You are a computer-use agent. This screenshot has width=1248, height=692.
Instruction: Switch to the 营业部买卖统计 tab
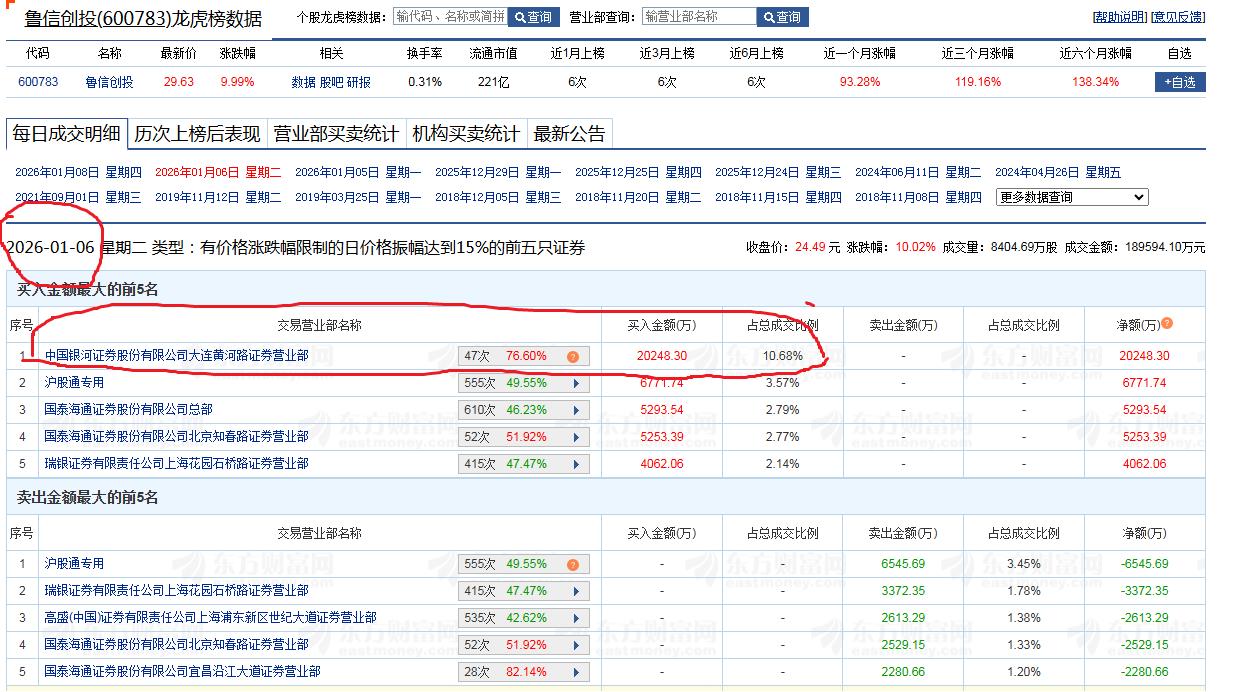coord(336,133)
